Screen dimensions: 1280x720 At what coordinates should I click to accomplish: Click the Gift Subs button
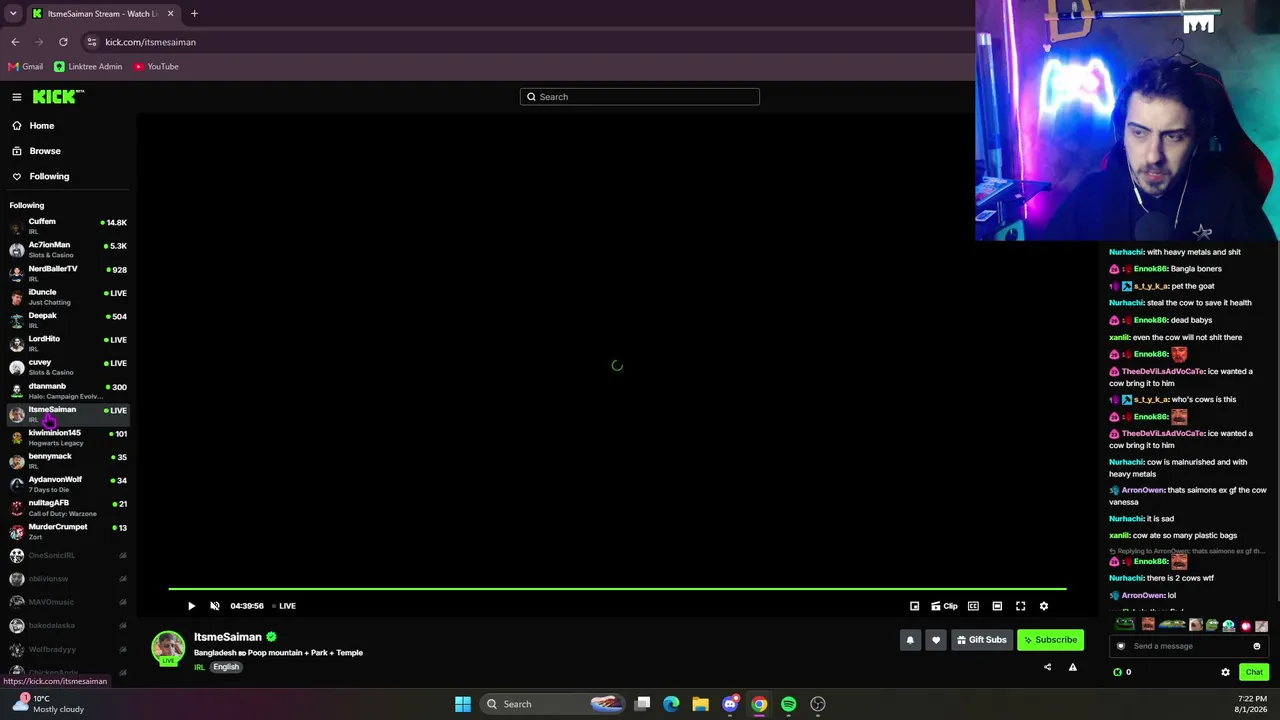981,640
